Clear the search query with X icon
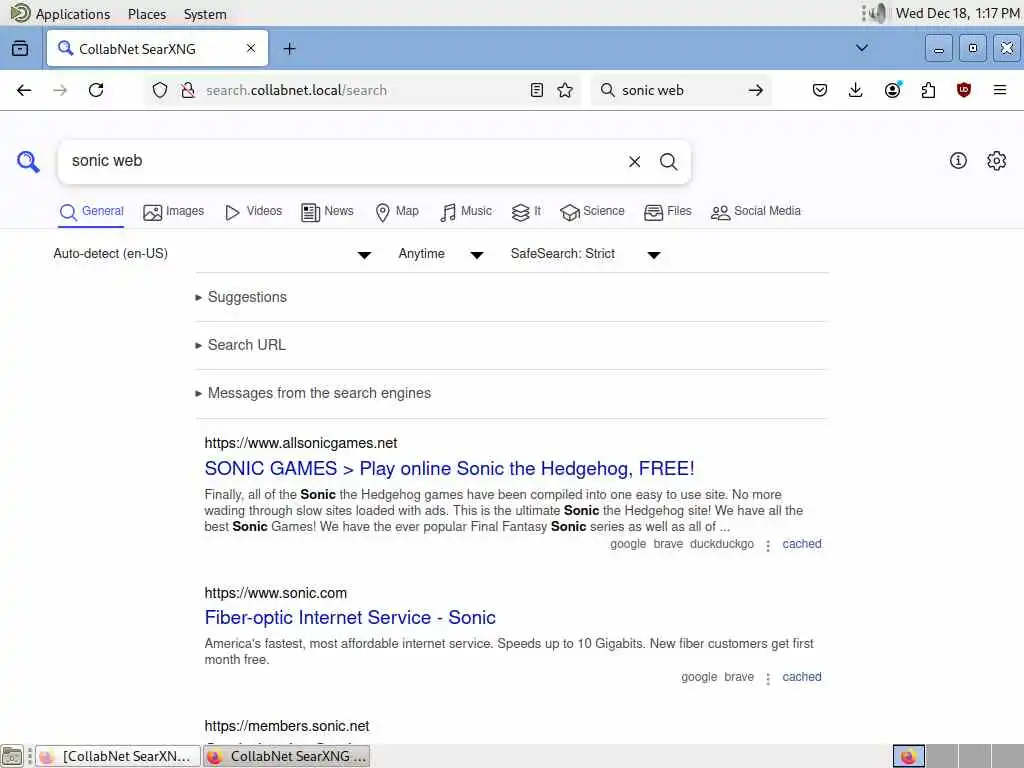This screenshot has width=1024, height=768. tap(634, 161)
